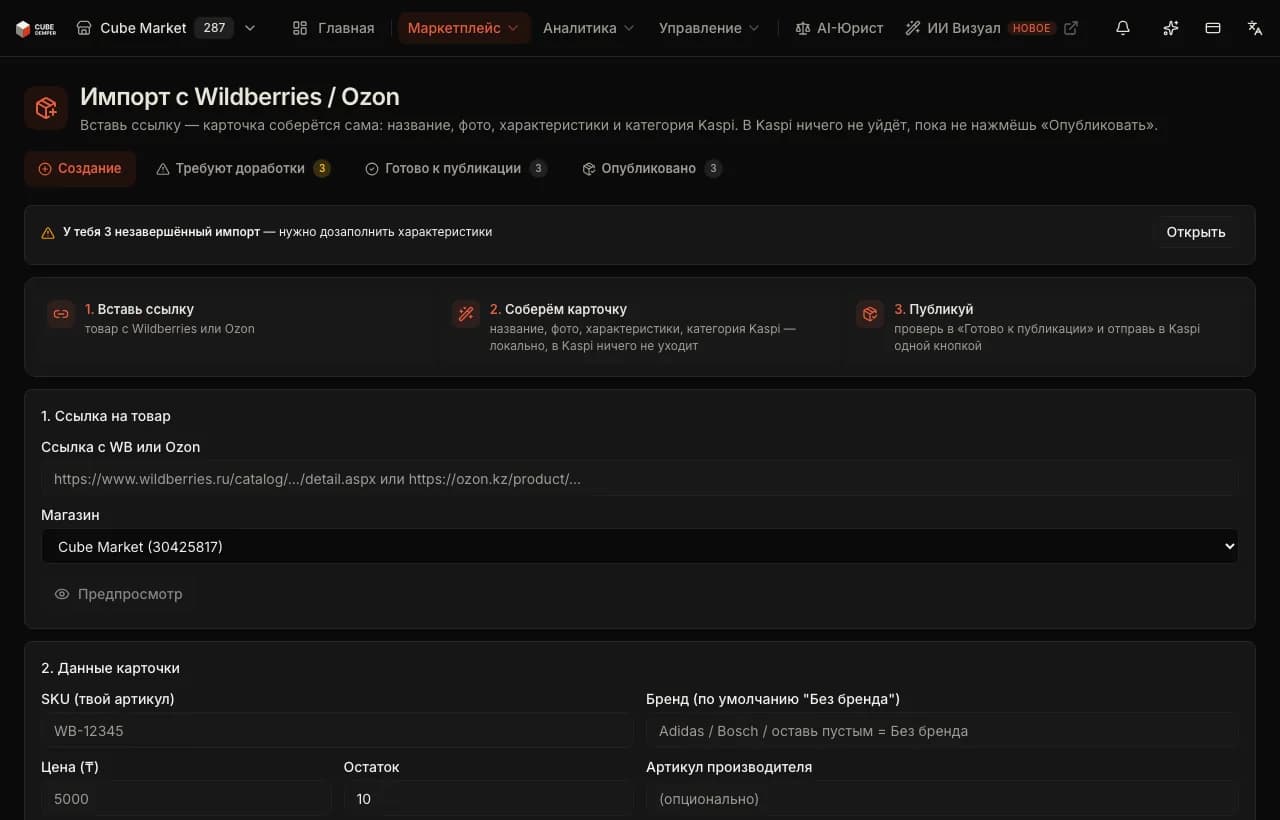Click into the Цена price field

pyautogui.click(x=186, y=799)
